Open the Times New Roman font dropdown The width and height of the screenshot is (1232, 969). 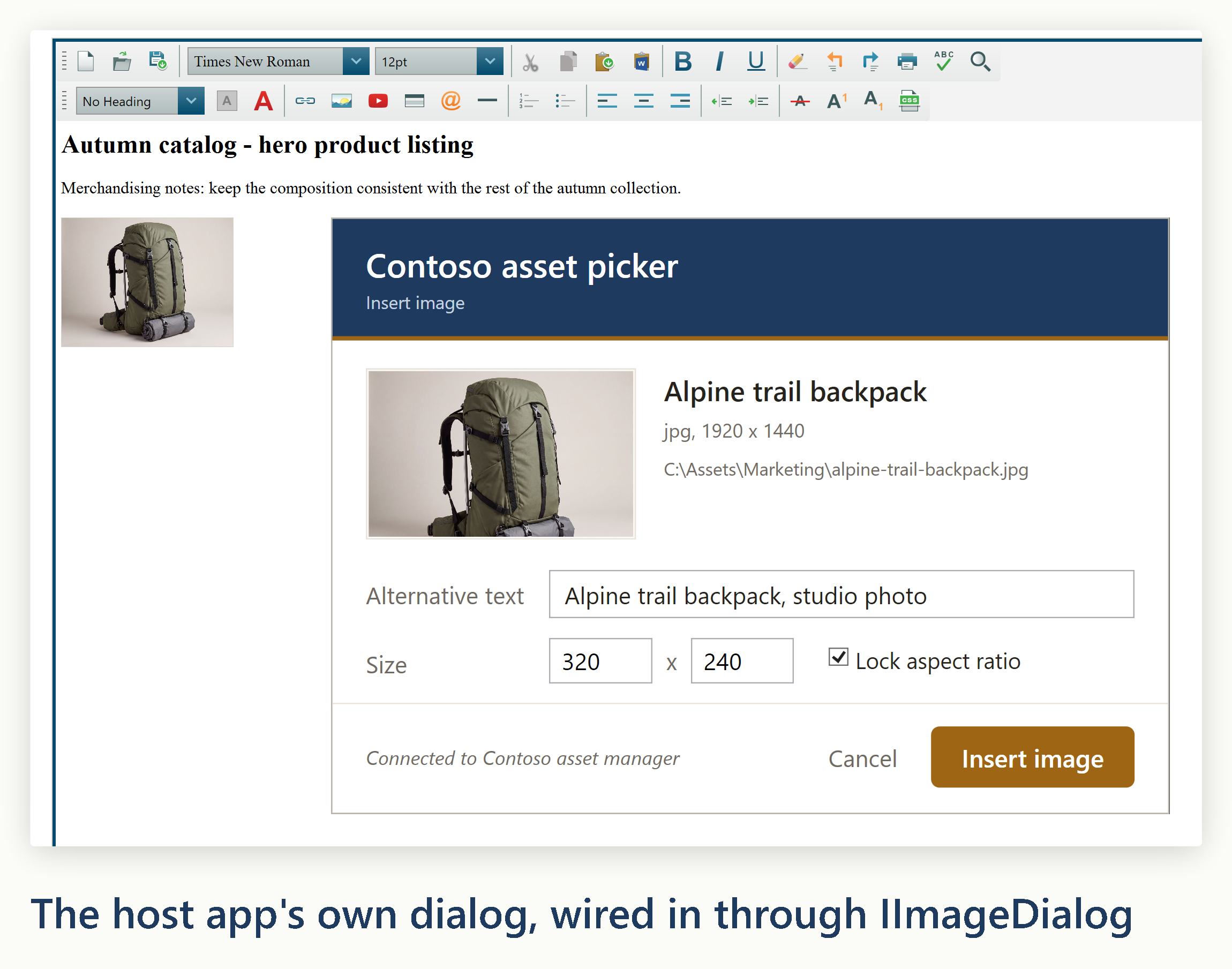point(356,61)
